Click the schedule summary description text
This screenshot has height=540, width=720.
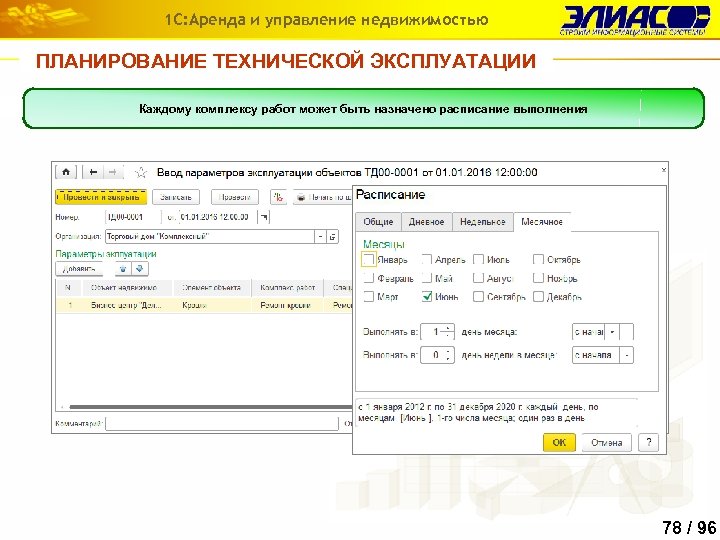[478, 412]
